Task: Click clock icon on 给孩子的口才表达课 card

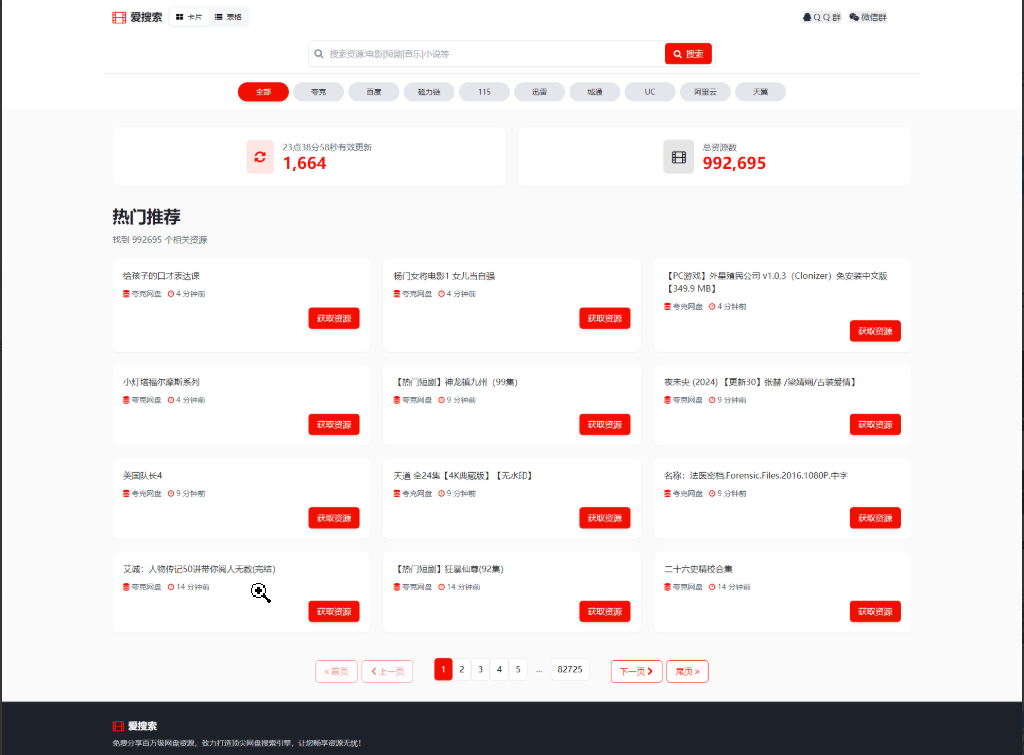Action: pyautogui.click(x=171, y=294)
